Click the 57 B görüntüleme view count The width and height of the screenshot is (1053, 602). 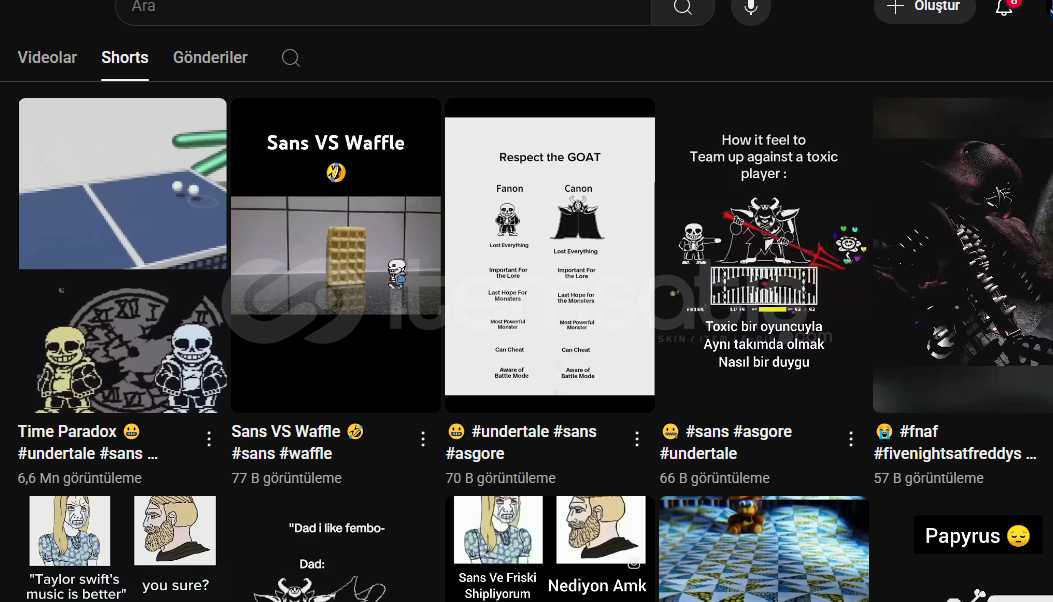[929, 478]
